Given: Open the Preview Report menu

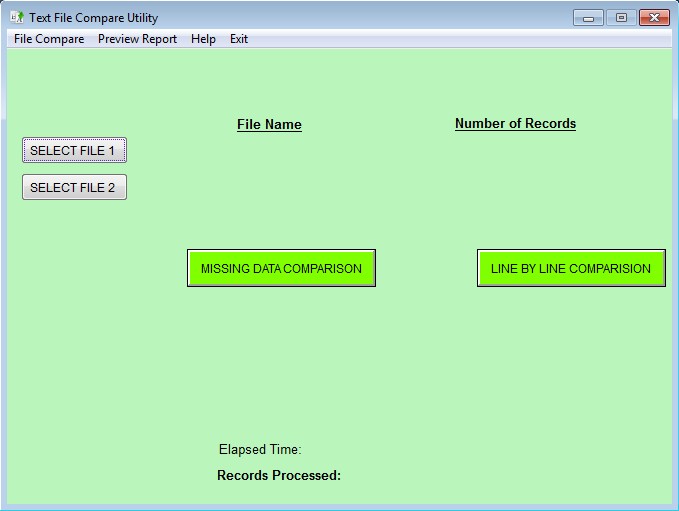Looking at the screenshot, I should [x=137, y=39].
